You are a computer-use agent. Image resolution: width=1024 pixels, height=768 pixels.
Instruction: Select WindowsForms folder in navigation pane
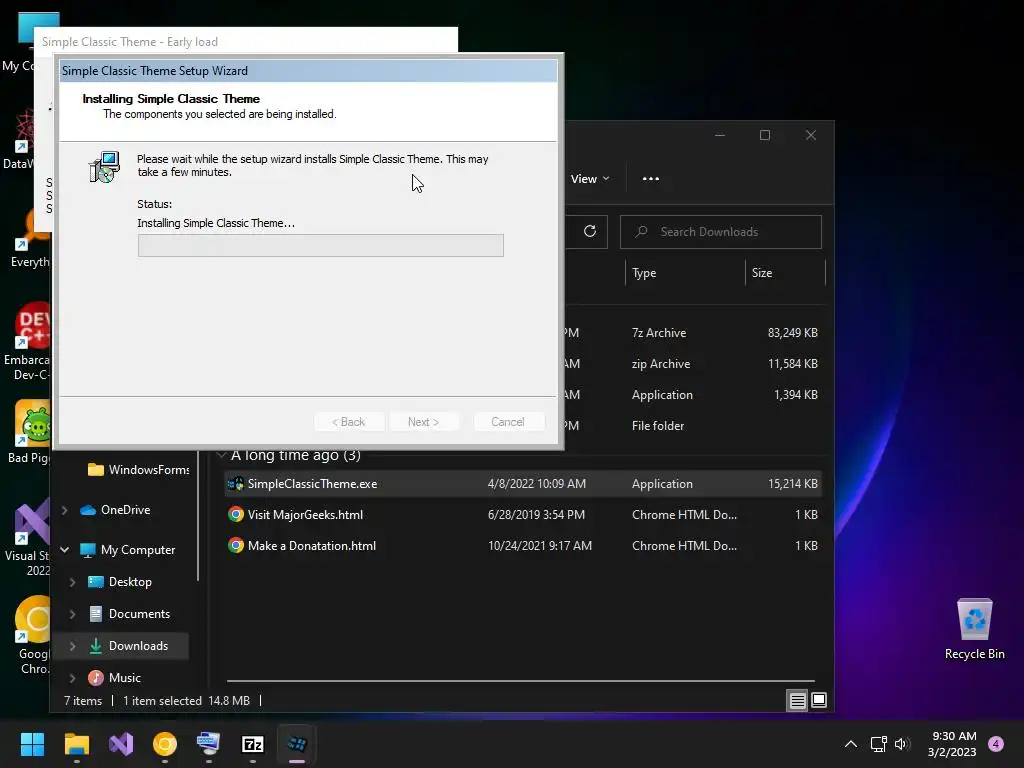coord(138,470)
